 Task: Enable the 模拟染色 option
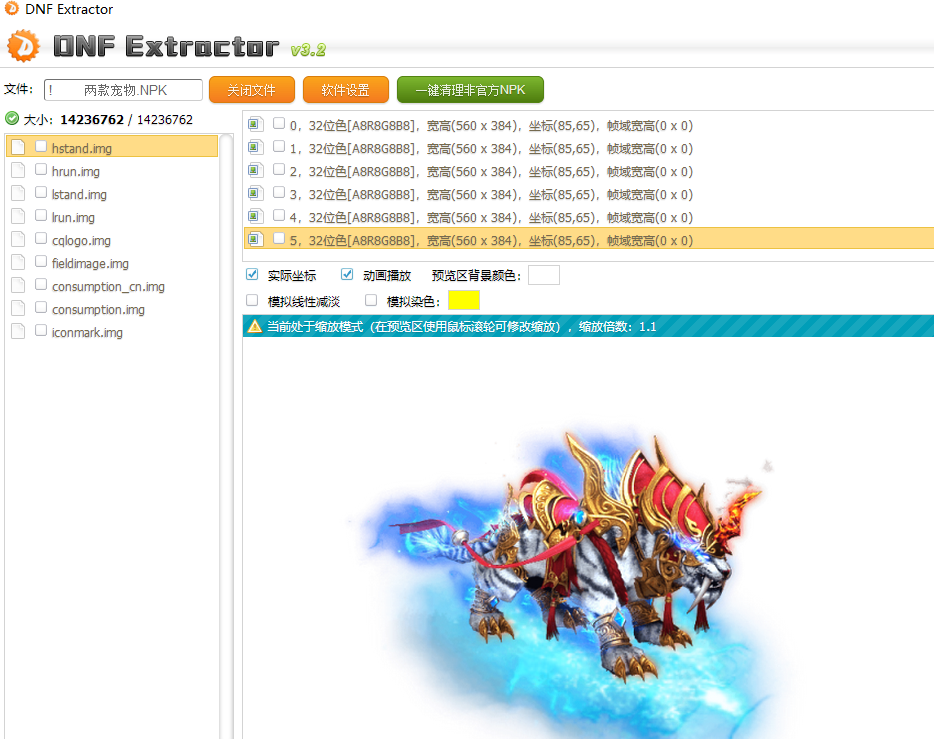click(x=371, y=300)
